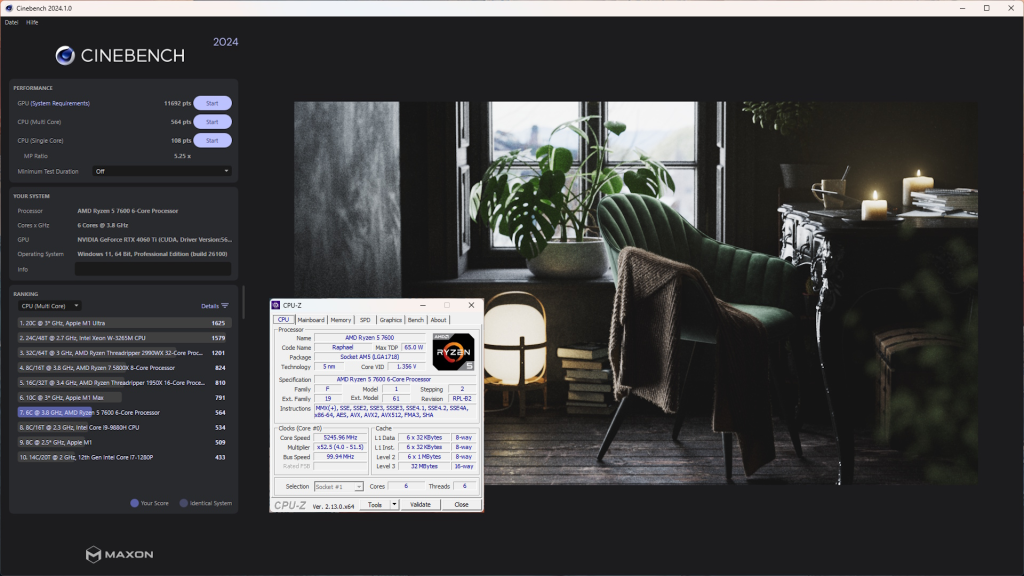Screen dimensions: 1024x576
Task: Switch to the Bench tab in CPU-Z
Action: [416, 320]
